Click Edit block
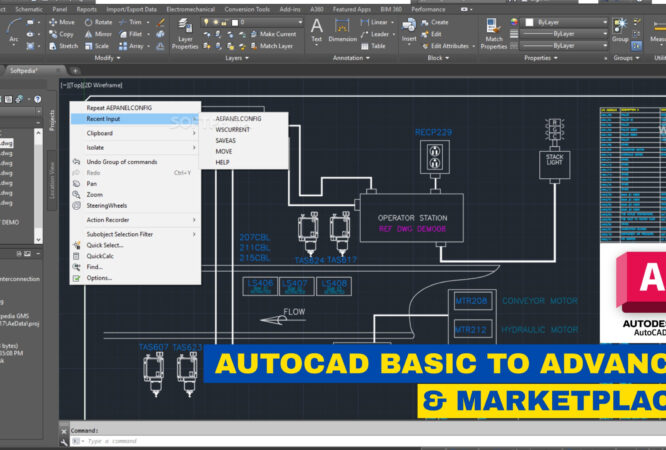Screen dimensions: 666x450 click(x=432, y=34)
